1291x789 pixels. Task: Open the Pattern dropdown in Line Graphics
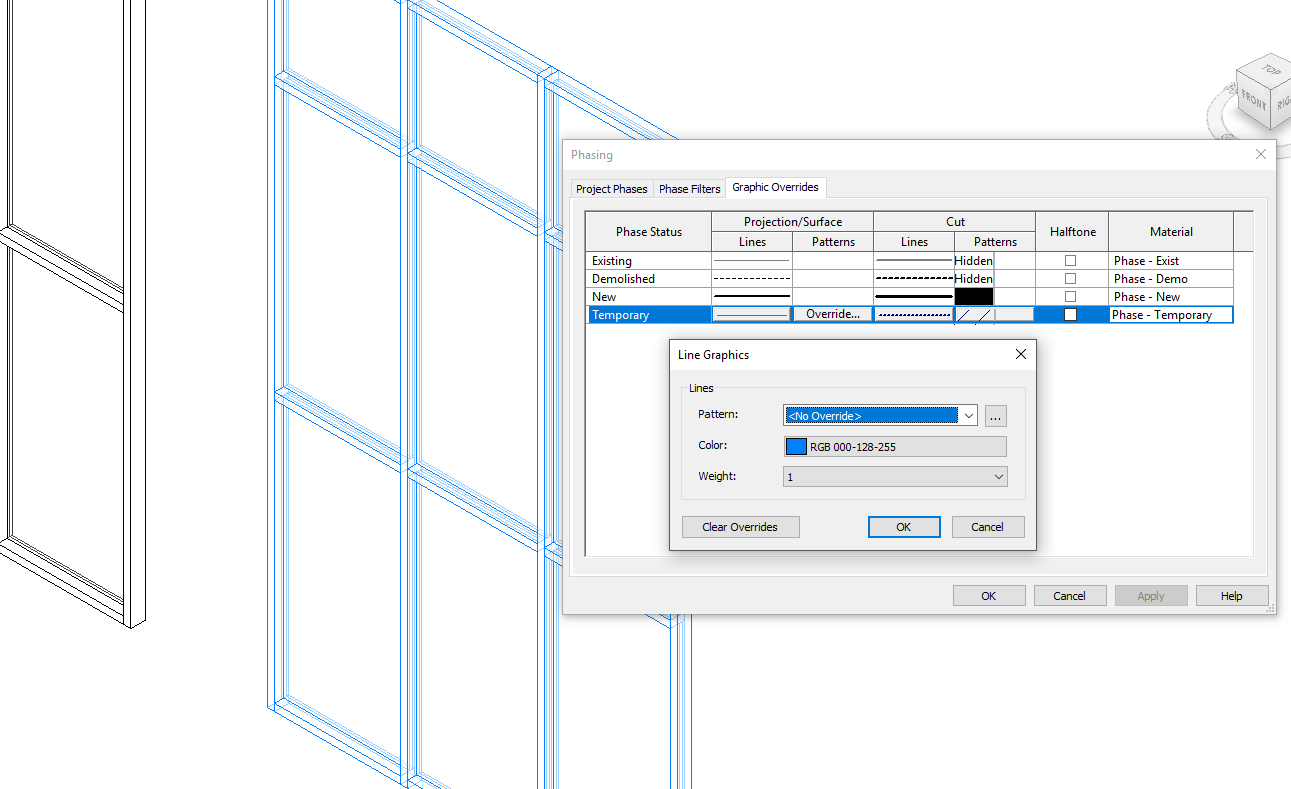pyautogui.click(x=967, y=415)
